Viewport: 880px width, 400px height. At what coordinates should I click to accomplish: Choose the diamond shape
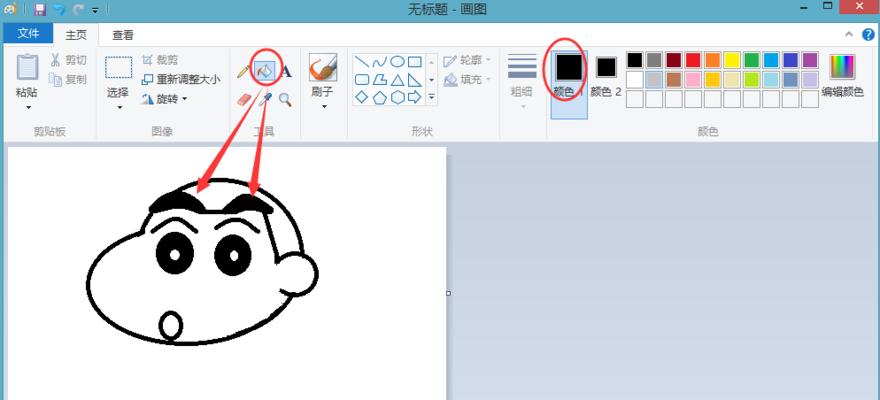pos(362,97)
